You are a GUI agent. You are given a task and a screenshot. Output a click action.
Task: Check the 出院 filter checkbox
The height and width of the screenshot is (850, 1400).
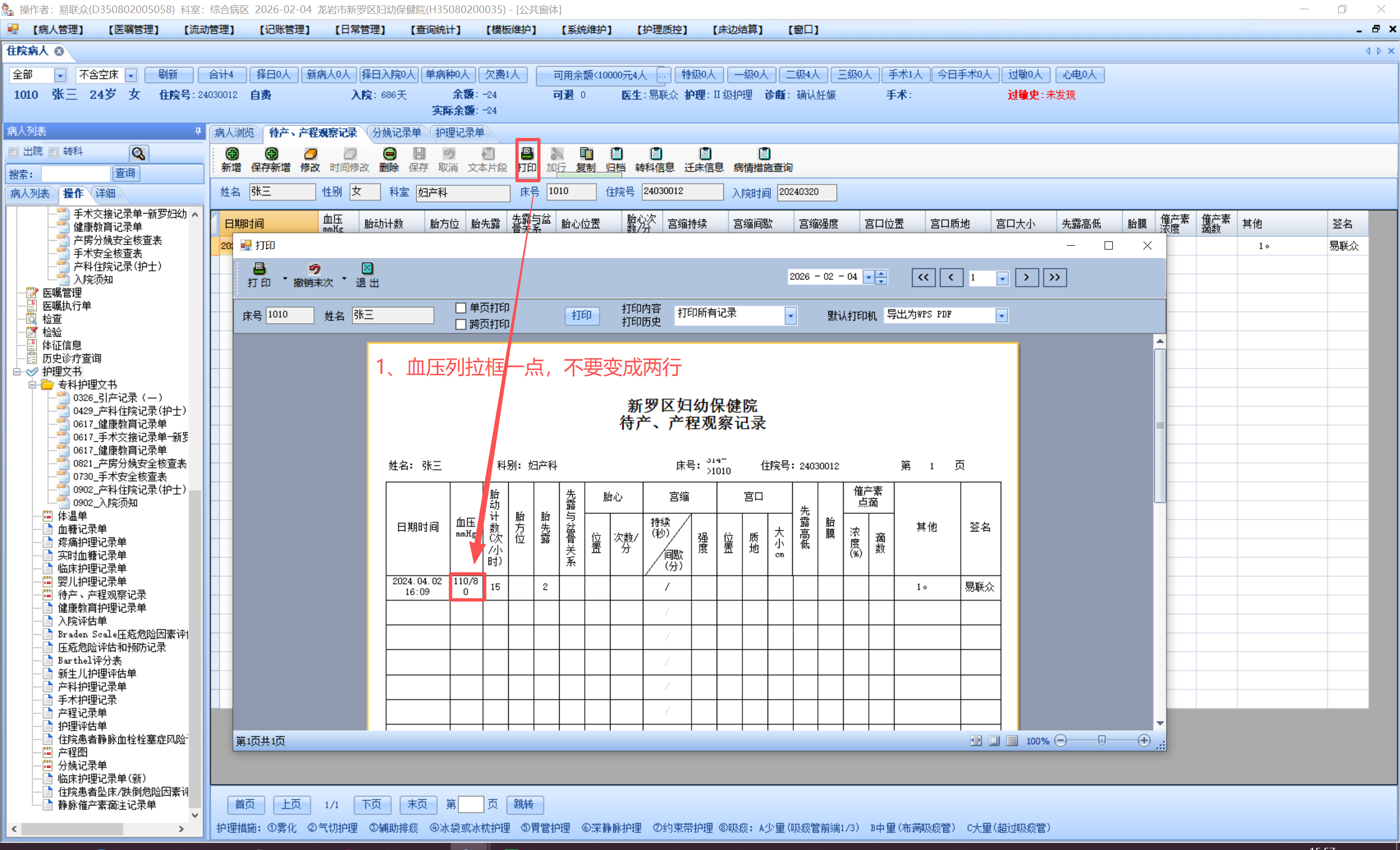[14, 152]
